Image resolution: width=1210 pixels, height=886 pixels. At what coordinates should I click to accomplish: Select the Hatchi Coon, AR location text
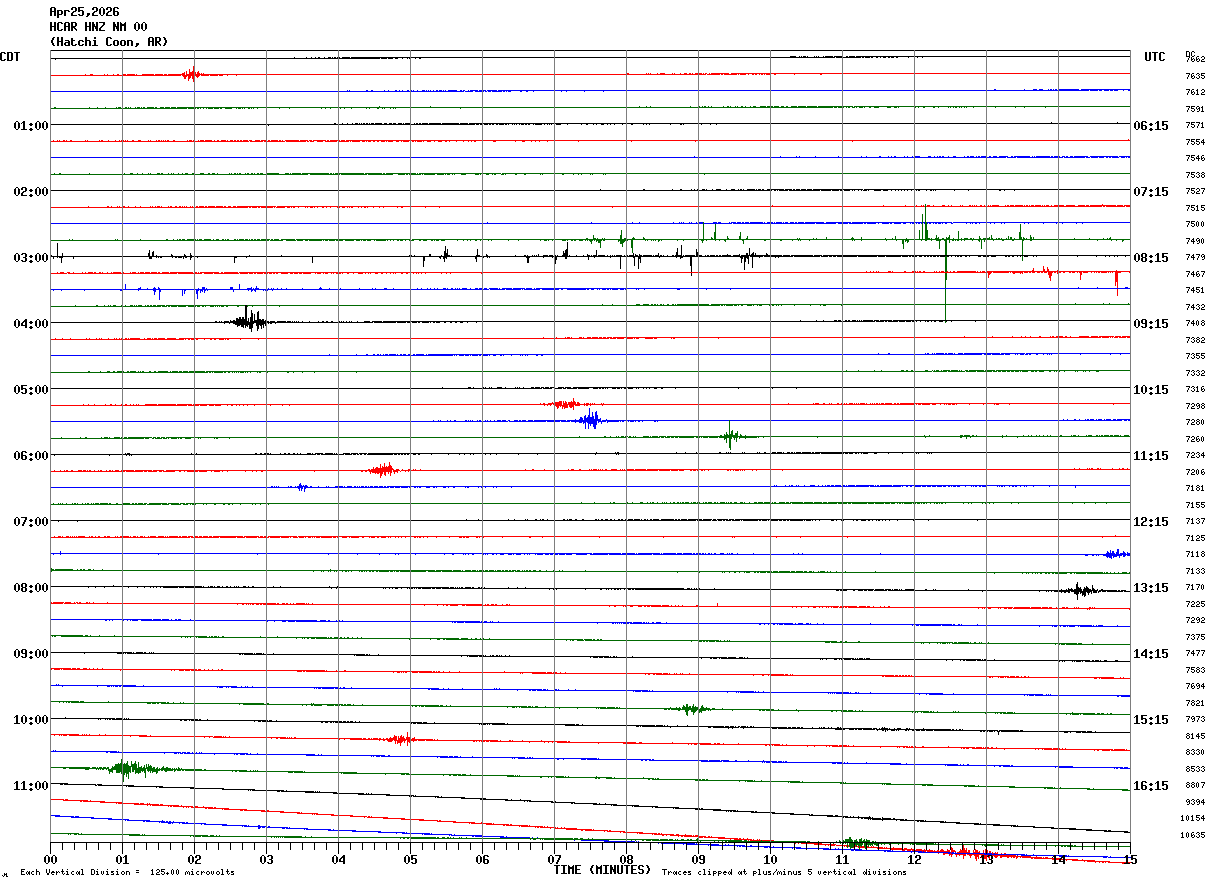[109, 42]
